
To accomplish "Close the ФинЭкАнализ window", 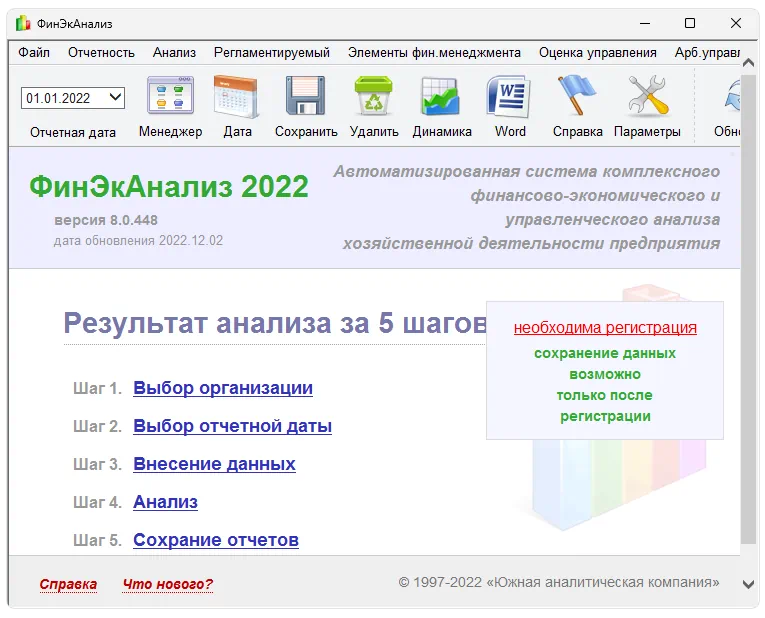I will point(736,23).
